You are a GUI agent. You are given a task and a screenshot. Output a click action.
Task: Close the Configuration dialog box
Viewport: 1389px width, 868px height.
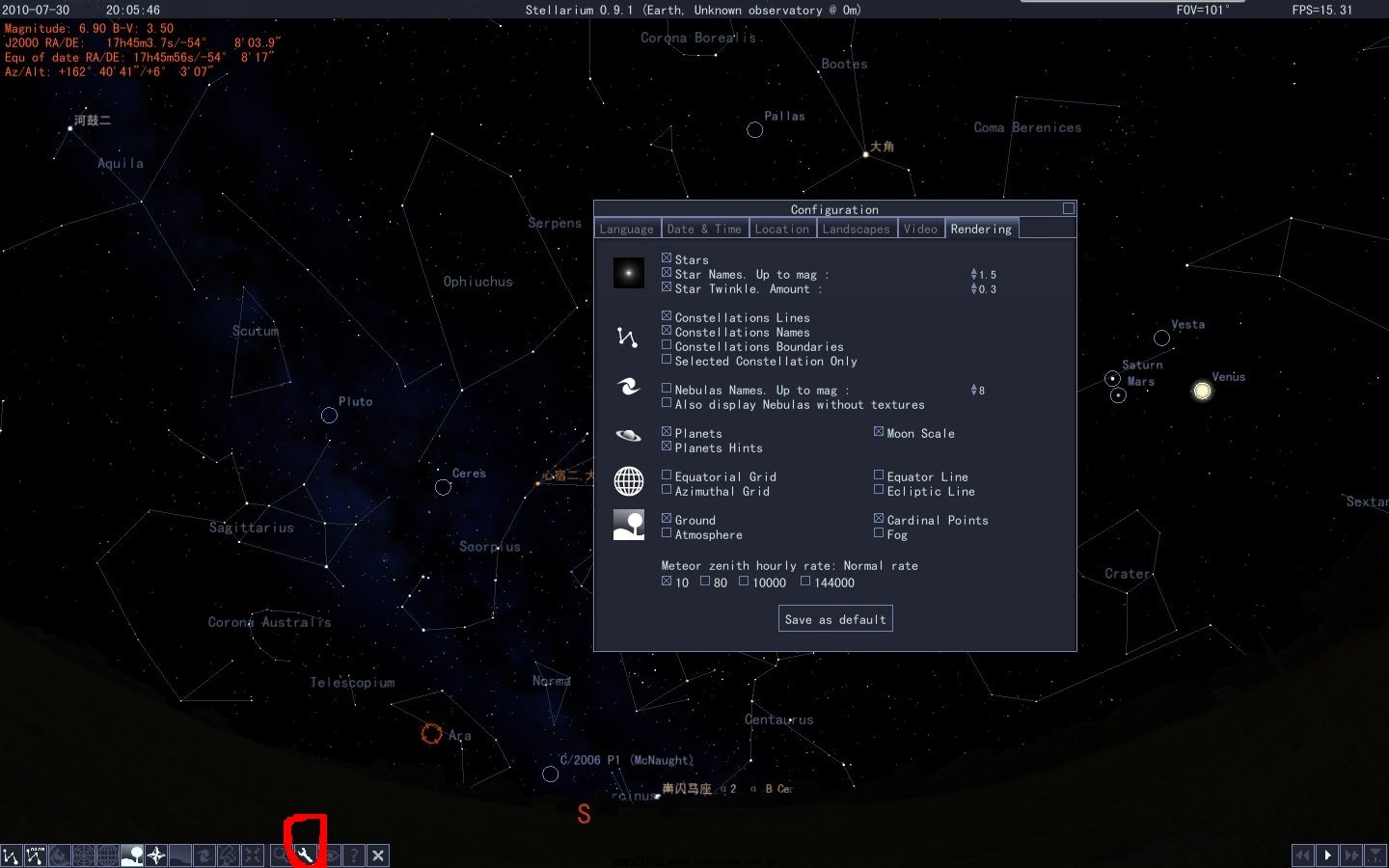click(1068, 208)
